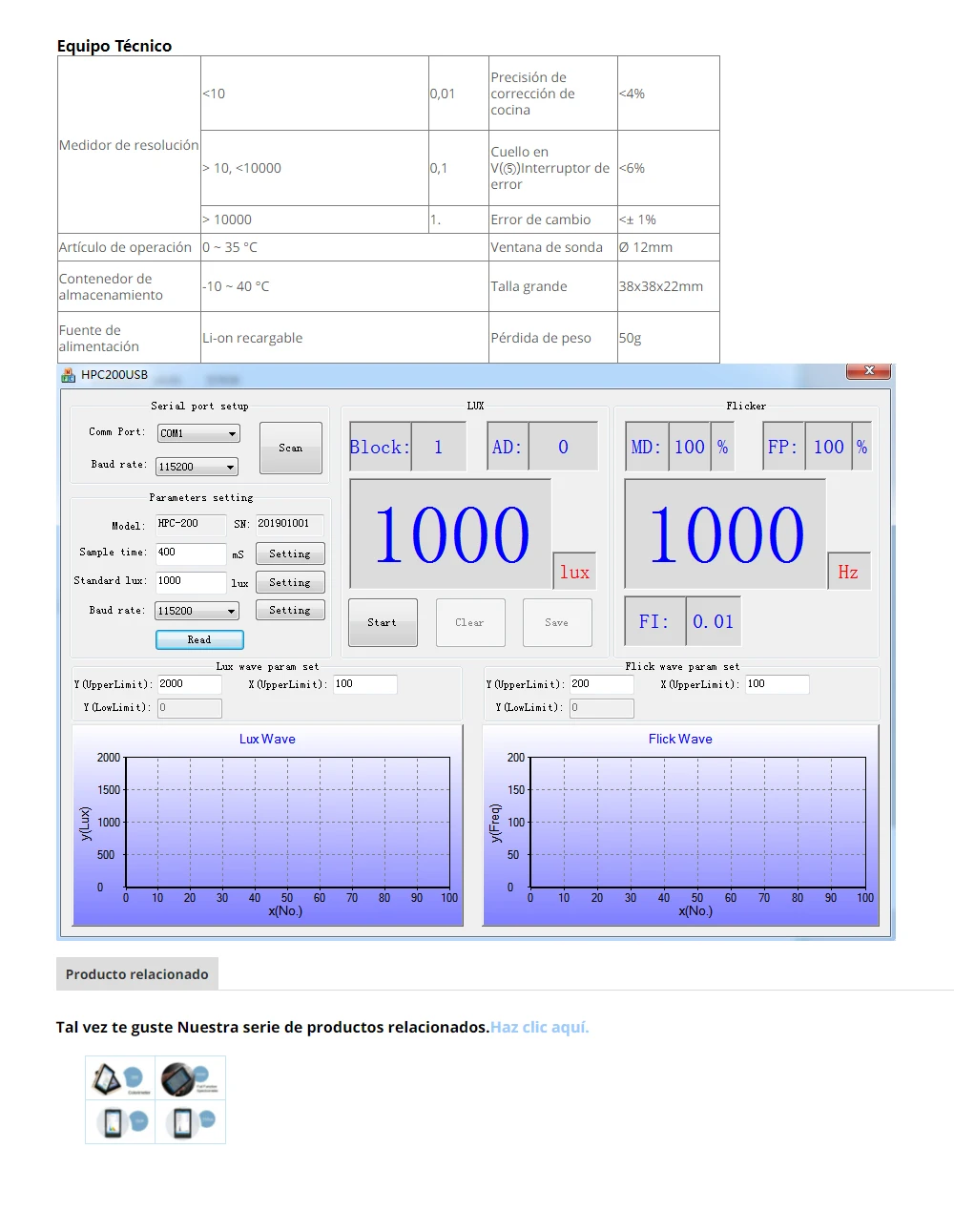Image resolution: width=954 pixels, height=1232 pixels.
Task: Open the Colorimeter related product thumbnail
Action: coord(120,1078)
